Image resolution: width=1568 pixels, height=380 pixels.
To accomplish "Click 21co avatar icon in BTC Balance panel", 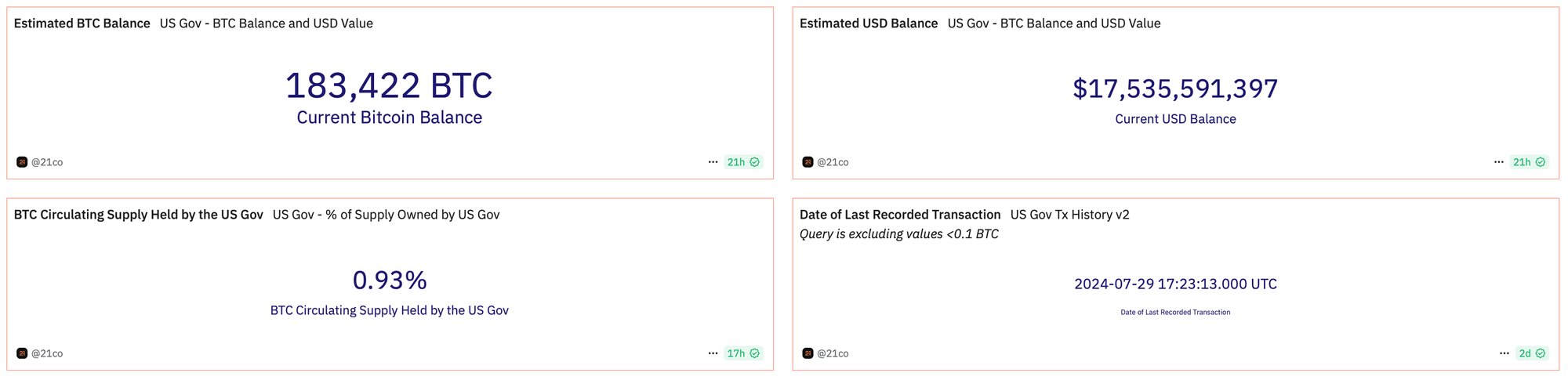I will tap(22, 162).
